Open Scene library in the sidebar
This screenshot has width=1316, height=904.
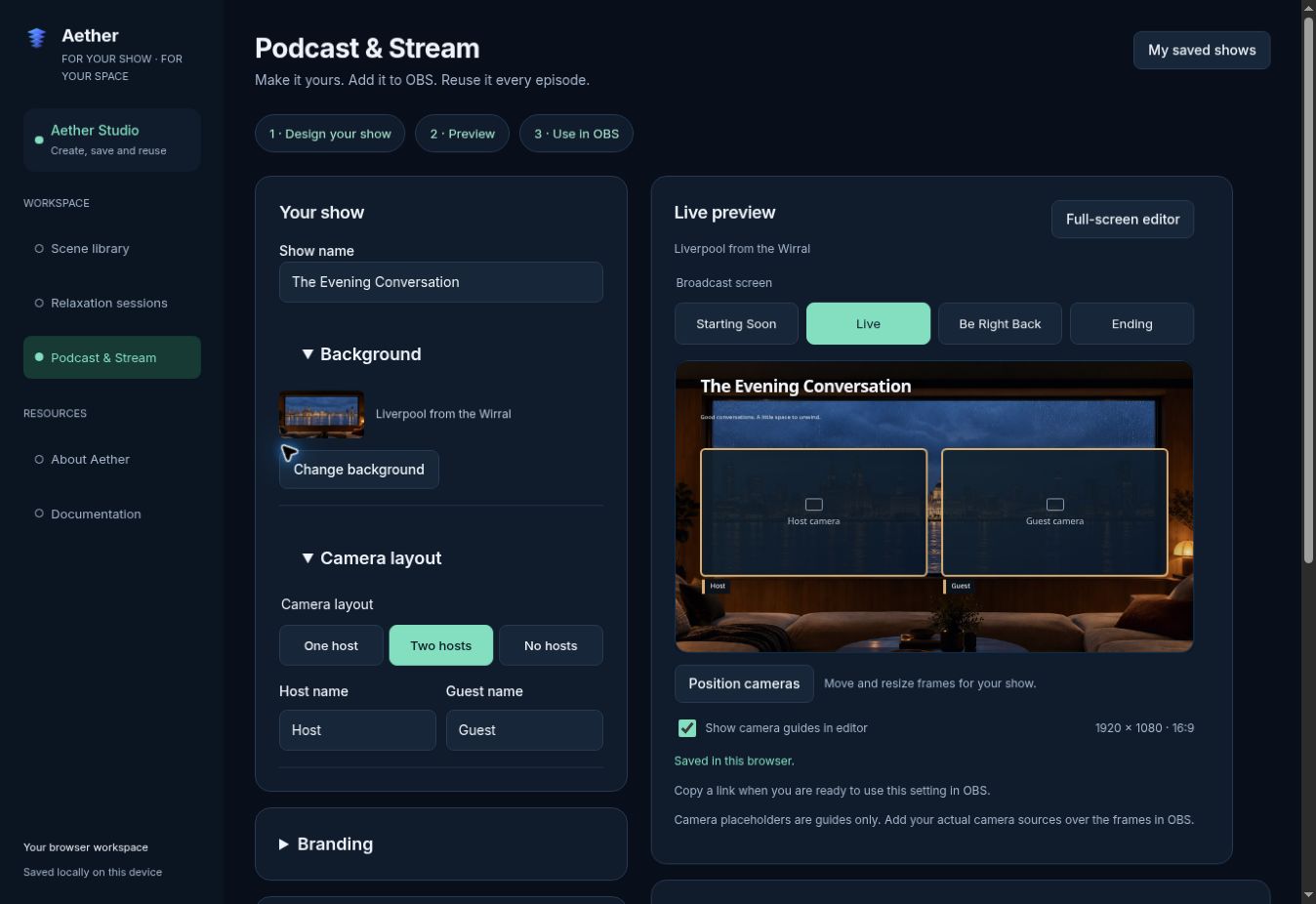tap(112, 249)
